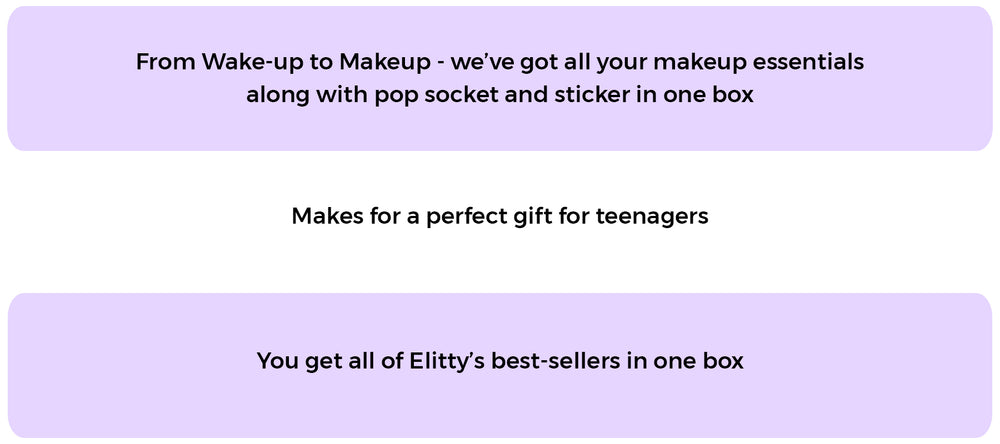Click the 'From Wake-up to Makeup' text line
This screenshot has width=1000, height=444.
(500, 63)
